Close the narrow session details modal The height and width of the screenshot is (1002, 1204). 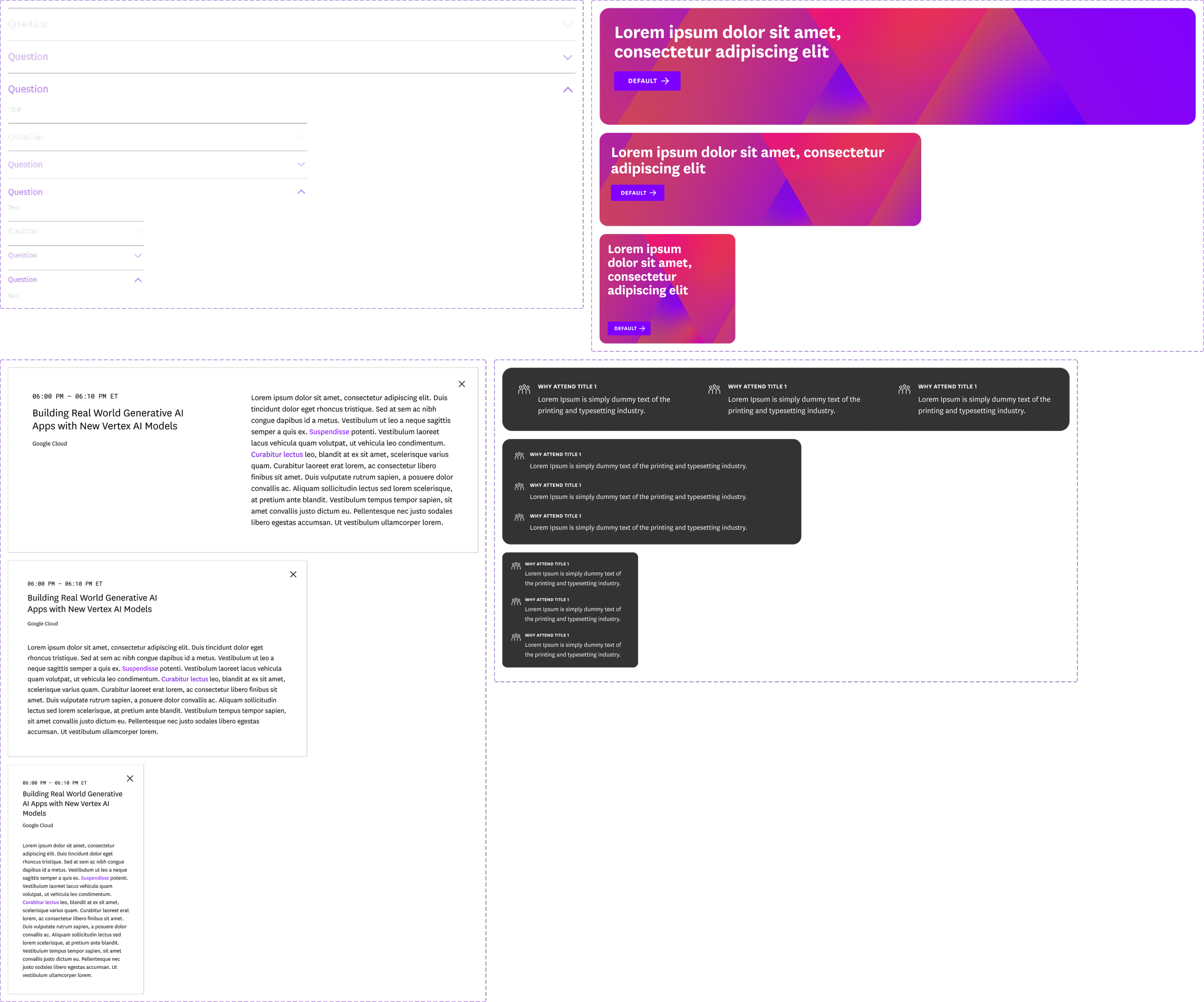click(x=130, y=779)
